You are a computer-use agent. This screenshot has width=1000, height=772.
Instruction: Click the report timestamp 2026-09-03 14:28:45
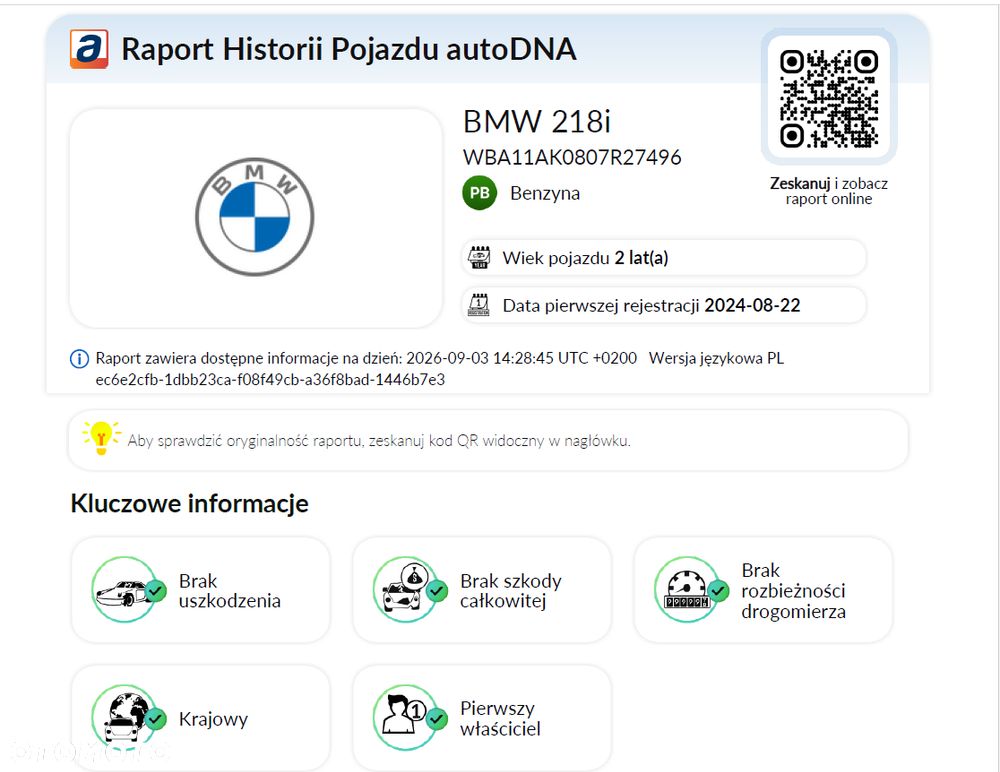pos(480,358)
